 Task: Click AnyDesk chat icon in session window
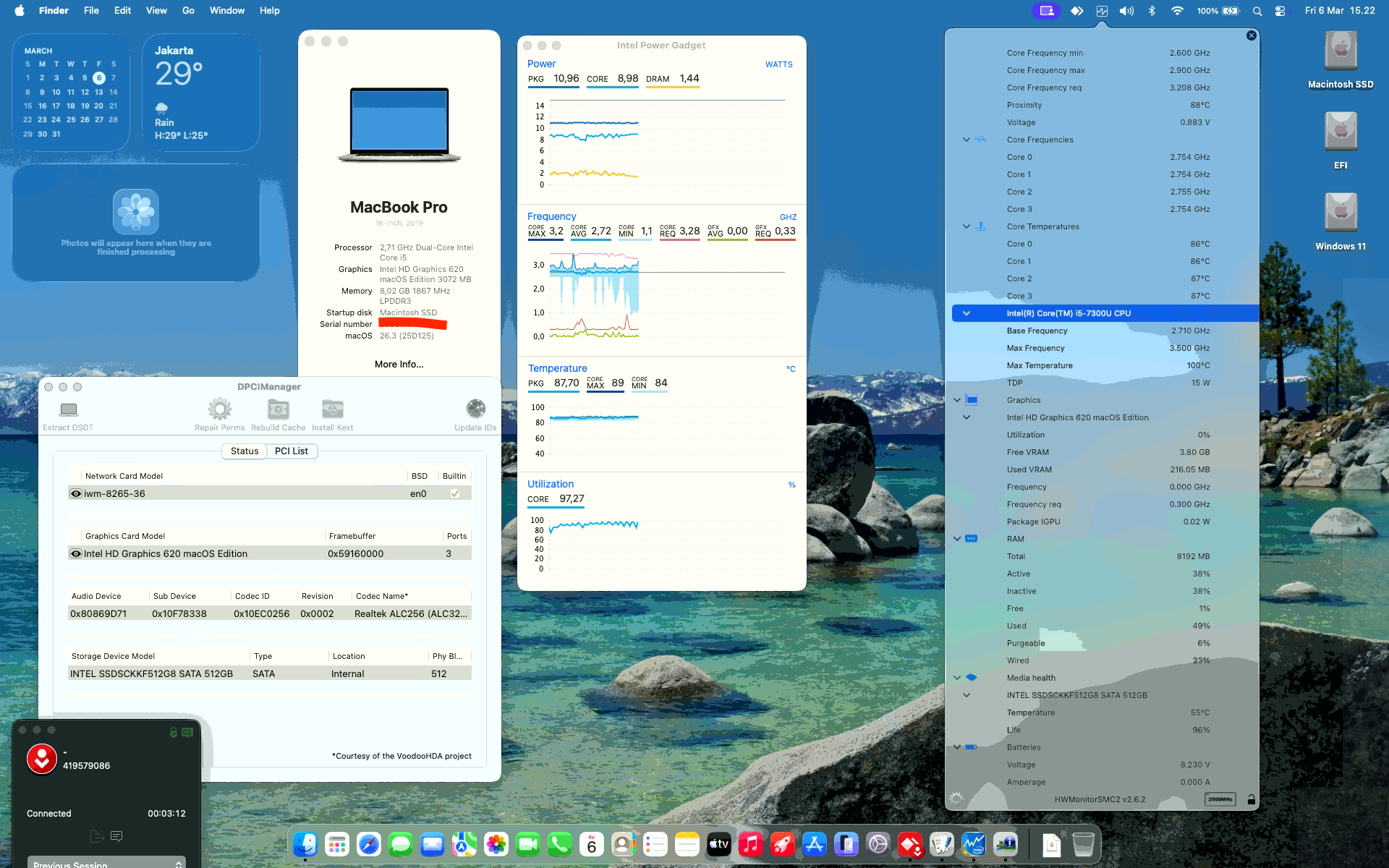tap(116, 836)
